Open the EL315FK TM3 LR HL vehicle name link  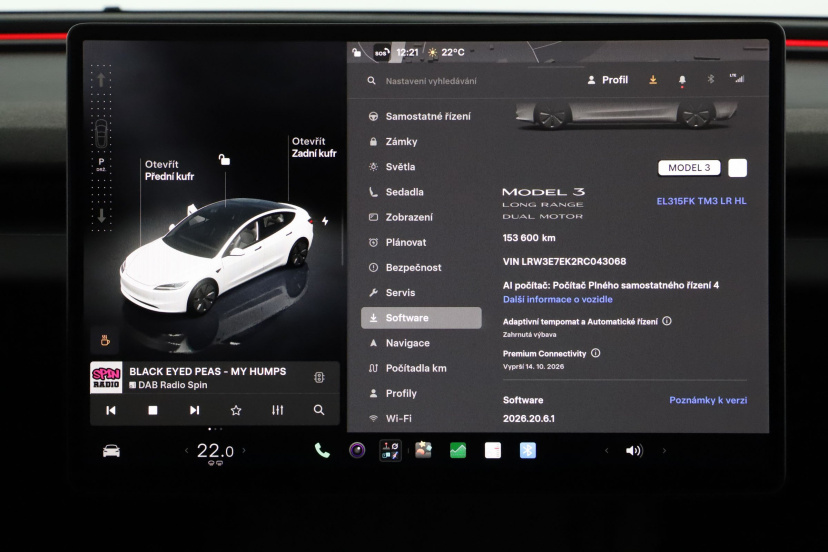[x=701, y=201]
